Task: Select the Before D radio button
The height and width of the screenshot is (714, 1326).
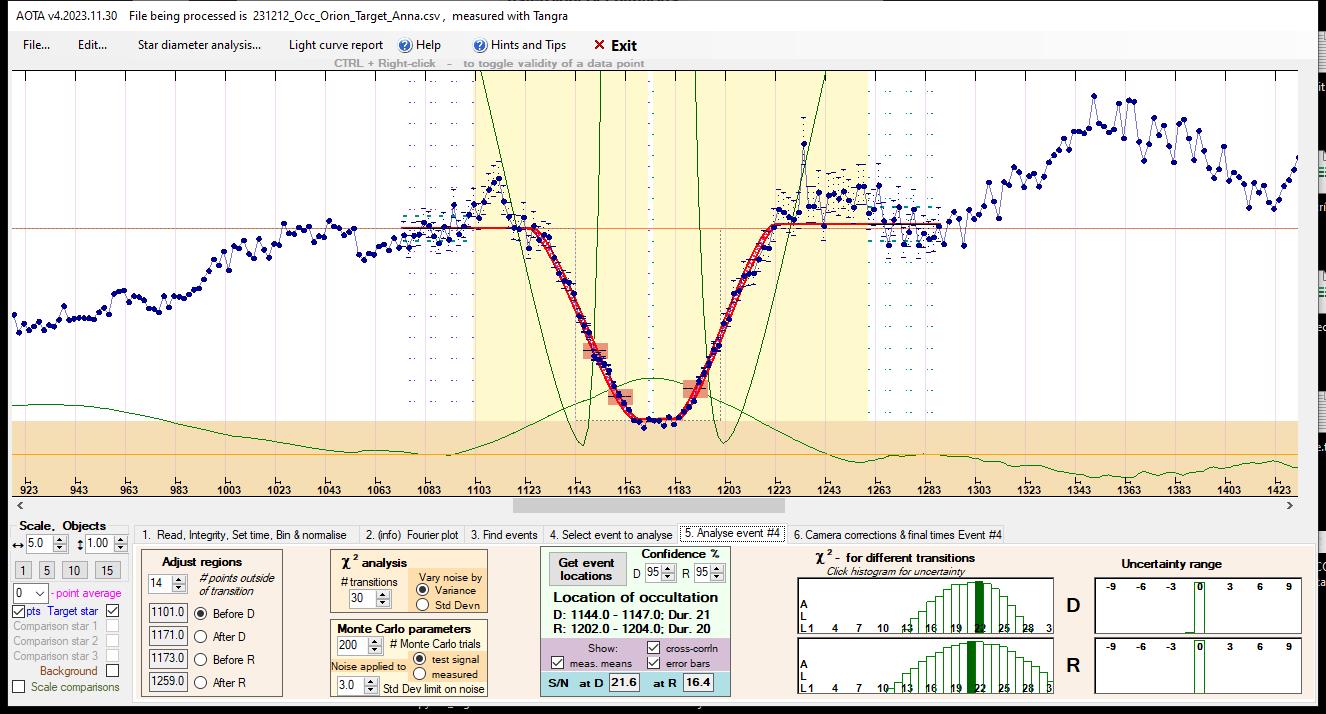Action: (x=201, y=613)
